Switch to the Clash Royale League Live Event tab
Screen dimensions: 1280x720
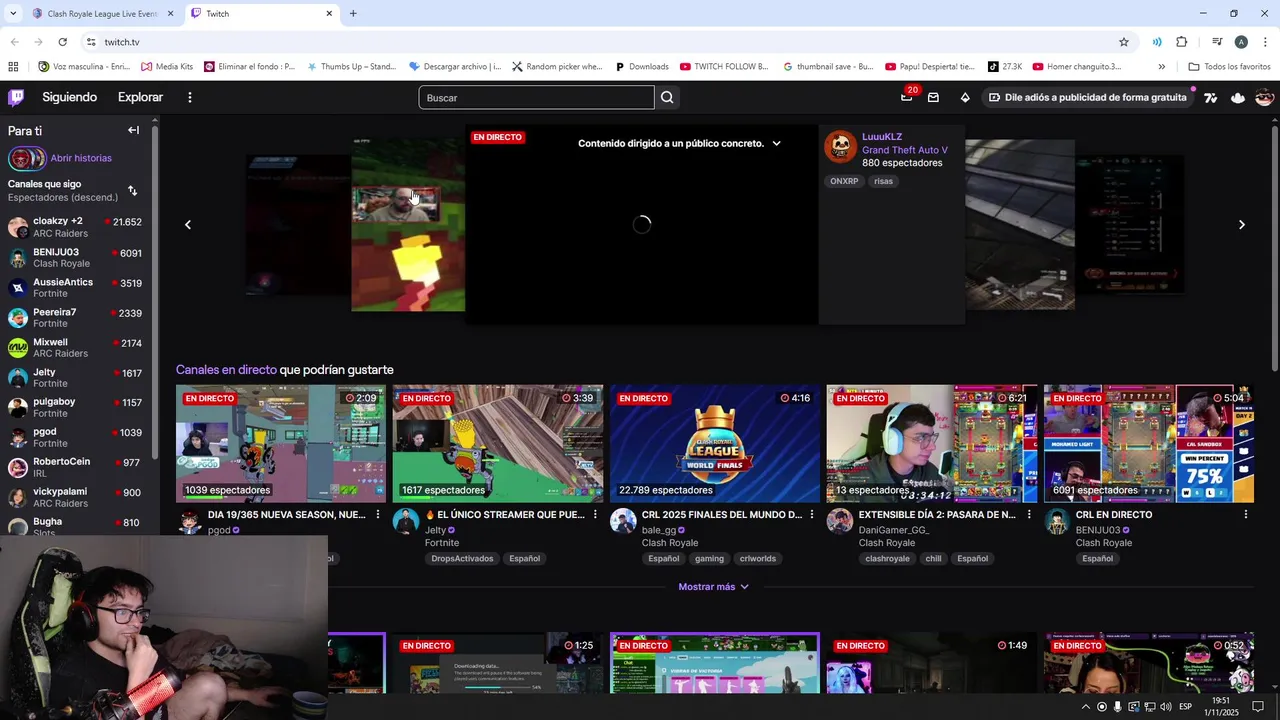pyautogui.click(x=100, y=14)
